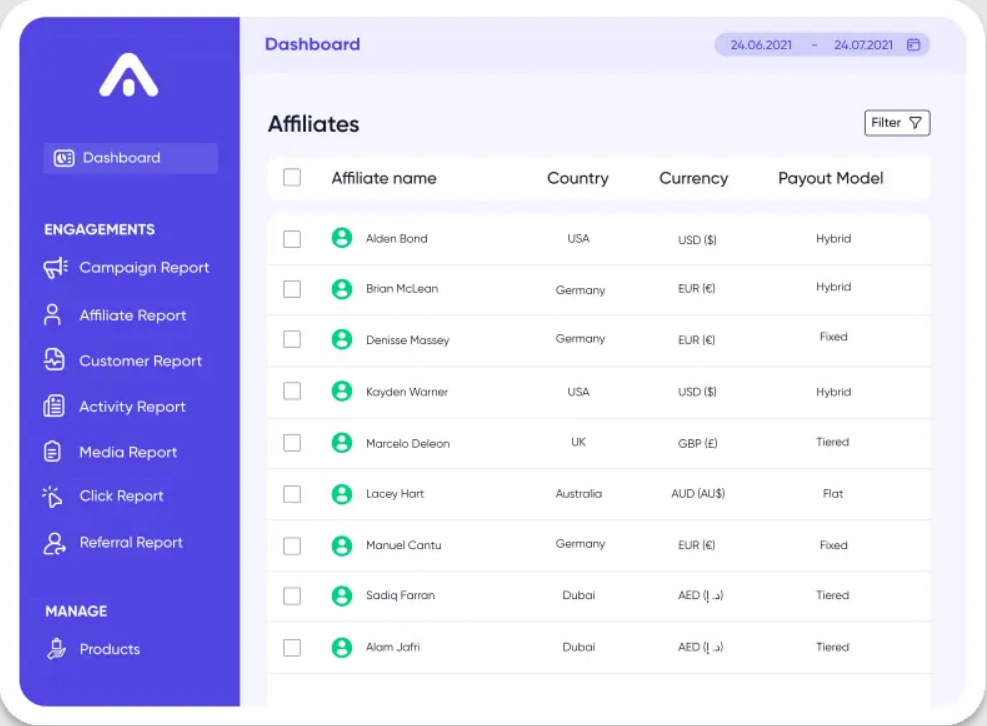Image resolution: width=987 pixels, height=726 pixels.
Task: Click the Dashboard icon in the sidebar
Action: tap(64, 158)
